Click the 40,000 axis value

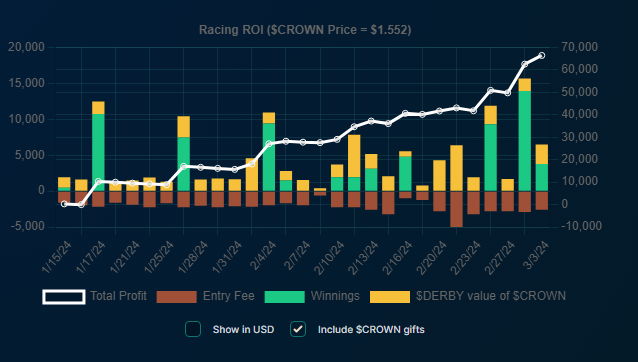coord(580,114)
